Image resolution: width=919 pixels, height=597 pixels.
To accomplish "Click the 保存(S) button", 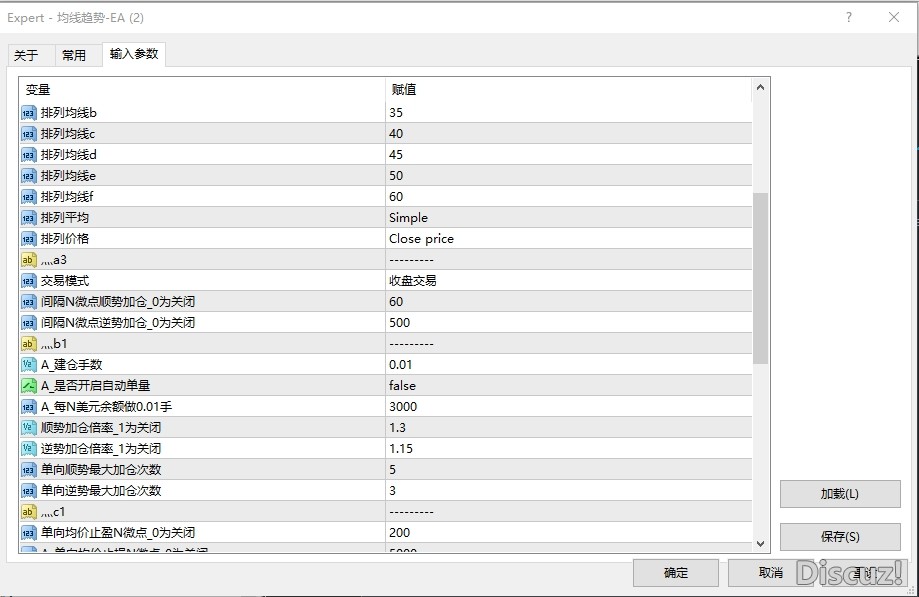I will pos(839,536).
